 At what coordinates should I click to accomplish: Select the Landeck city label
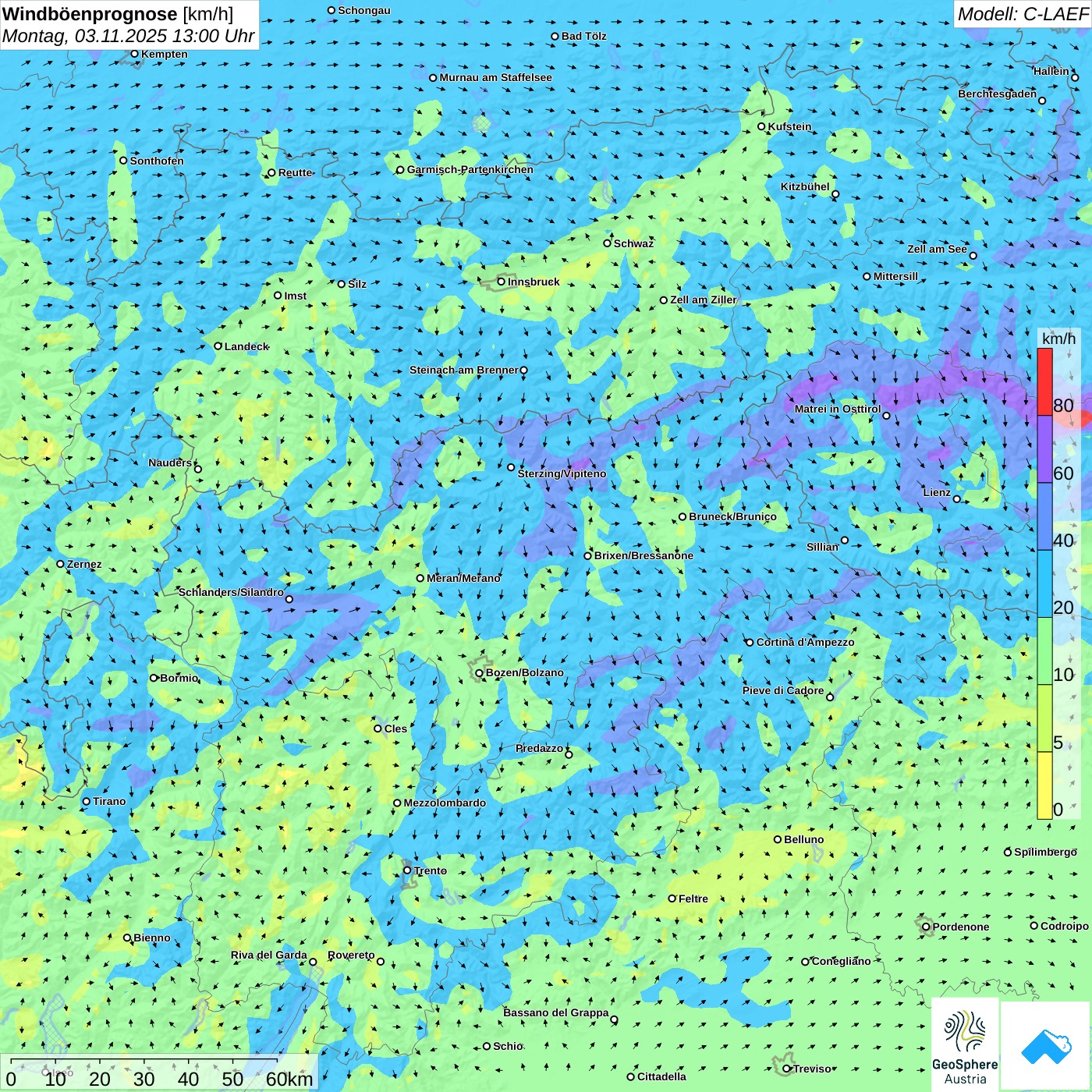coord(246,346)
